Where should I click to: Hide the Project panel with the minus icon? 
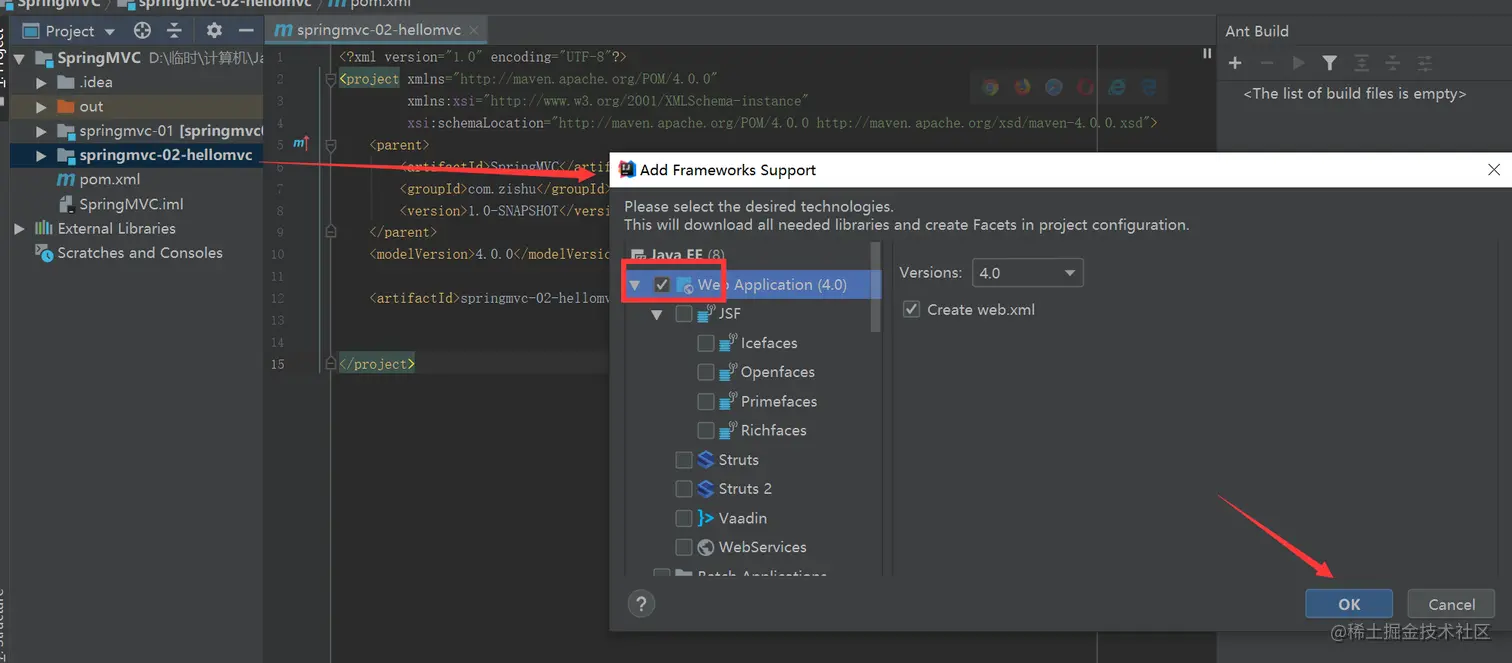coord(246,31)
